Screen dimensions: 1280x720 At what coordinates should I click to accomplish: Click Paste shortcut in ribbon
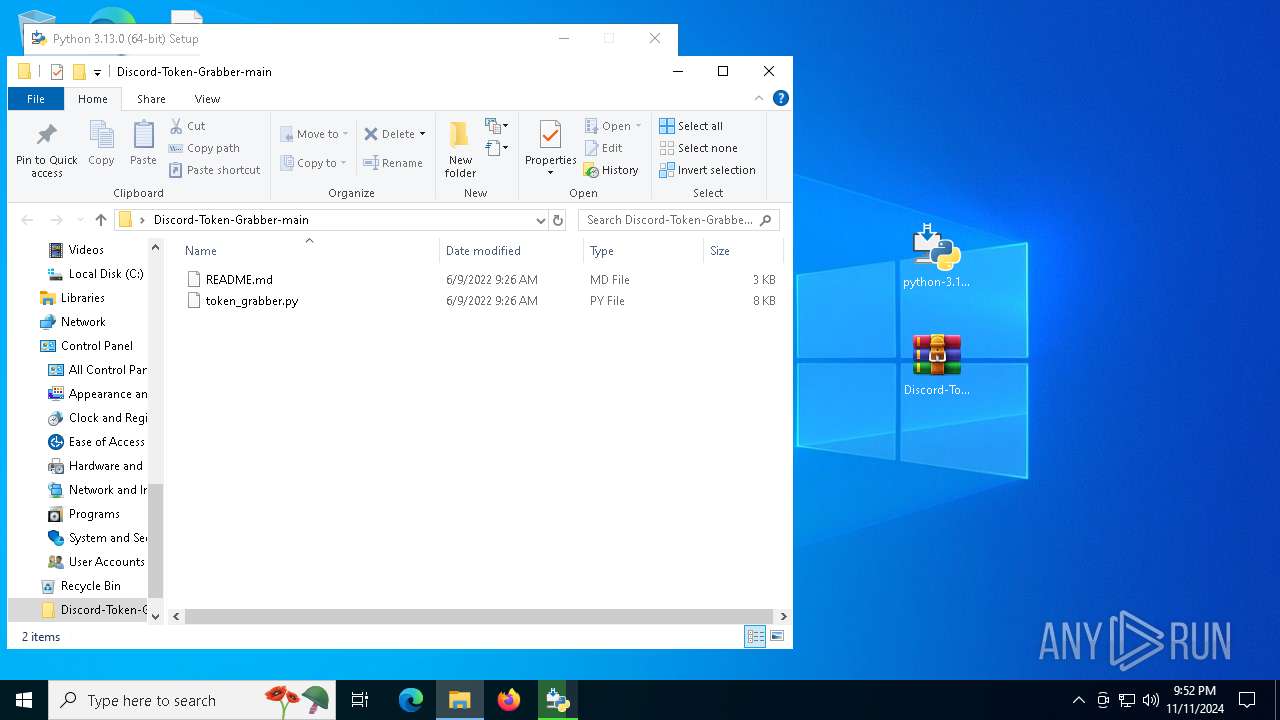(215, 170)
